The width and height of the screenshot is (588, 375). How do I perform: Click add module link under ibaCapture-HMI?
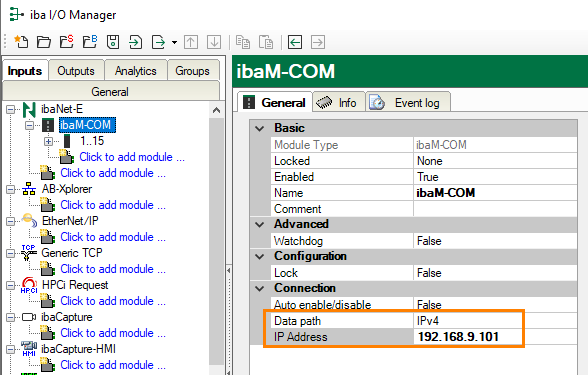tap(113, 365)
